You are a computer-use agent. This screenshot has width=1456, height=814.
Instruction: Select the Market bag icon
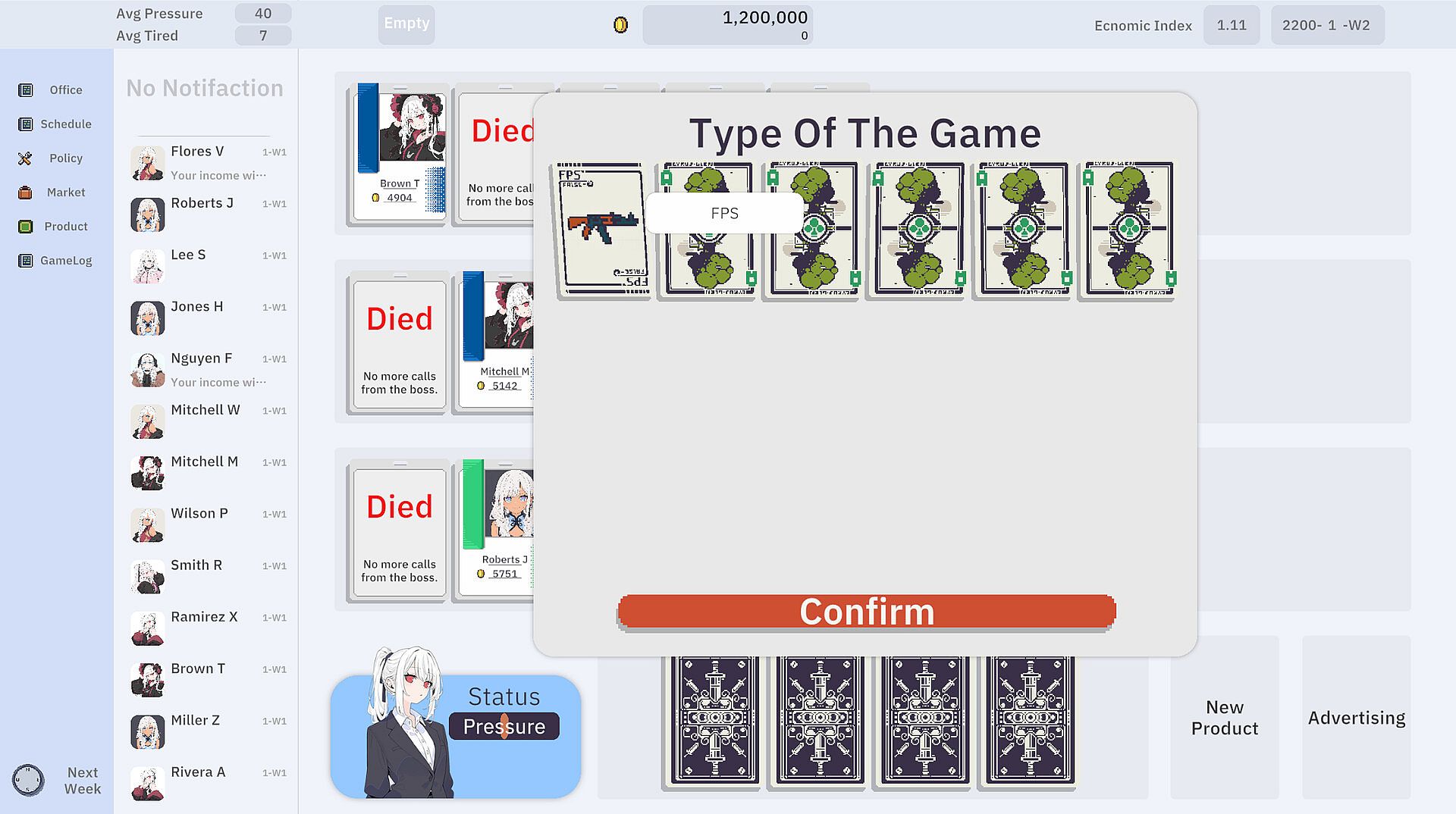[26, 193]
